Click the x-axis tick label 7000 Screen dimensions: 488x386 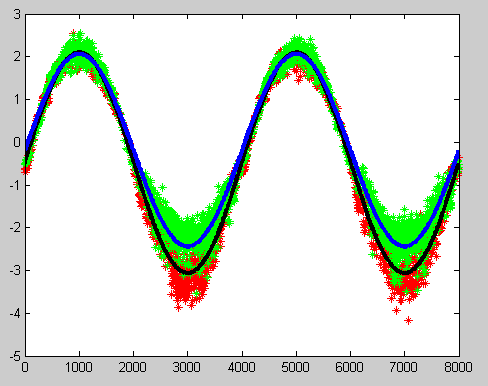pos(404,367)
